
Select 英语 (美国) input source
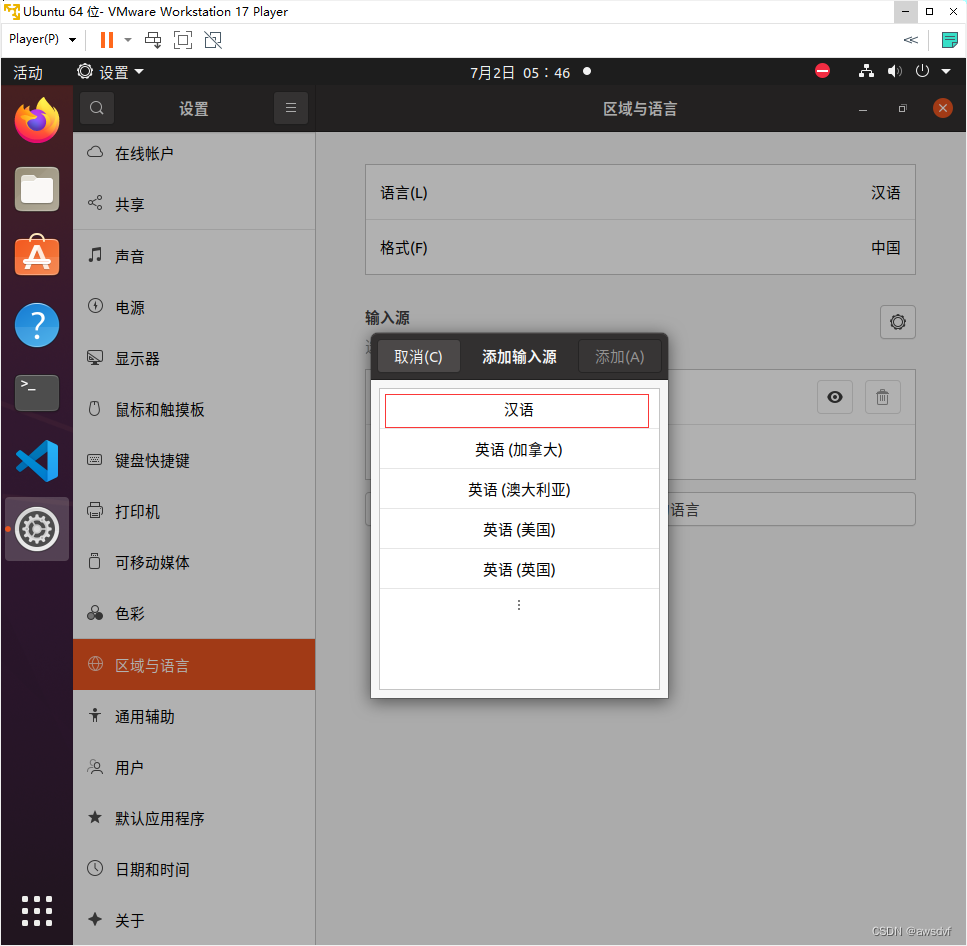519,529
